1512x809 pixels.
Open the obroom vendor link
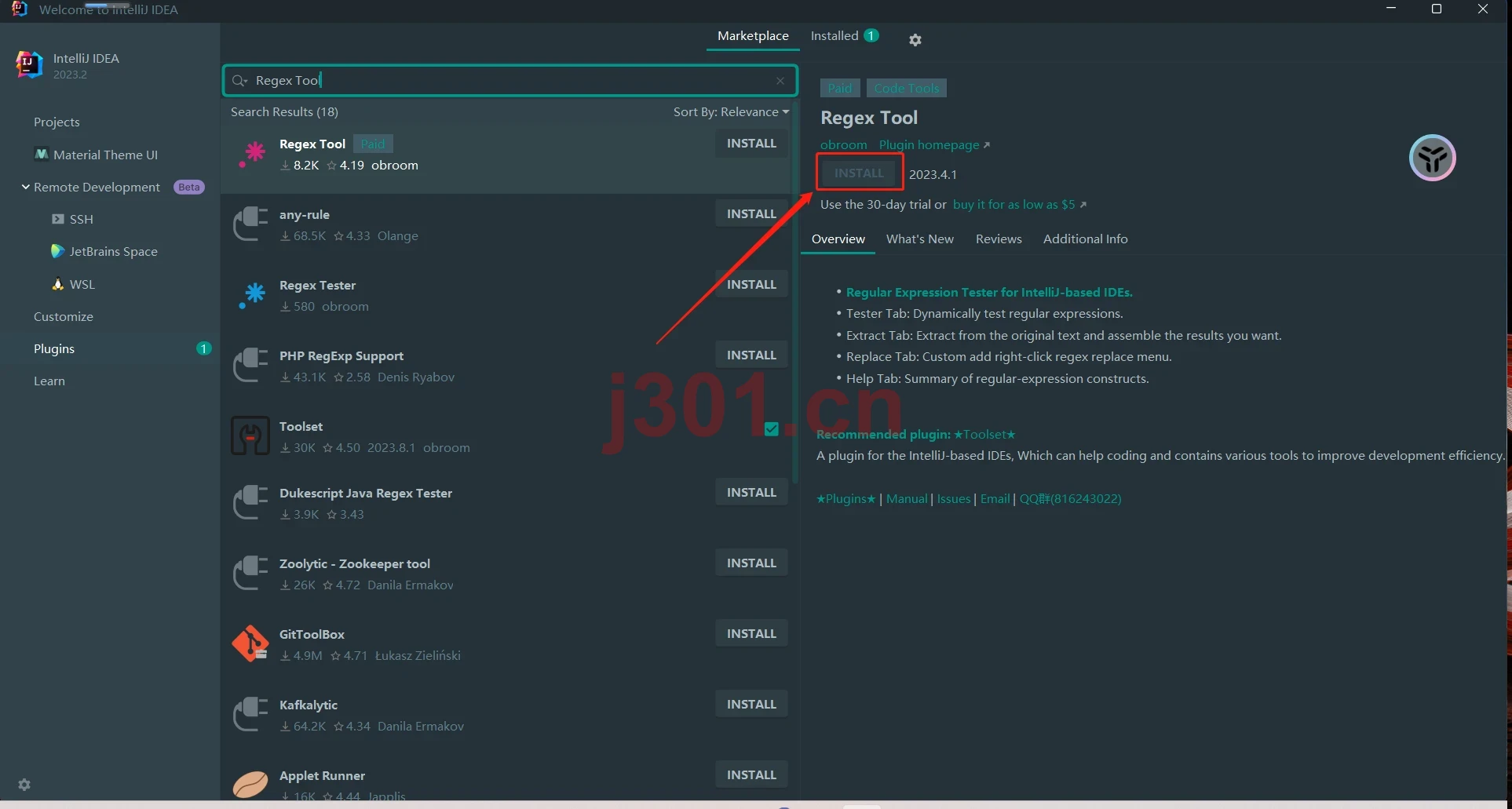coord(844,145)
